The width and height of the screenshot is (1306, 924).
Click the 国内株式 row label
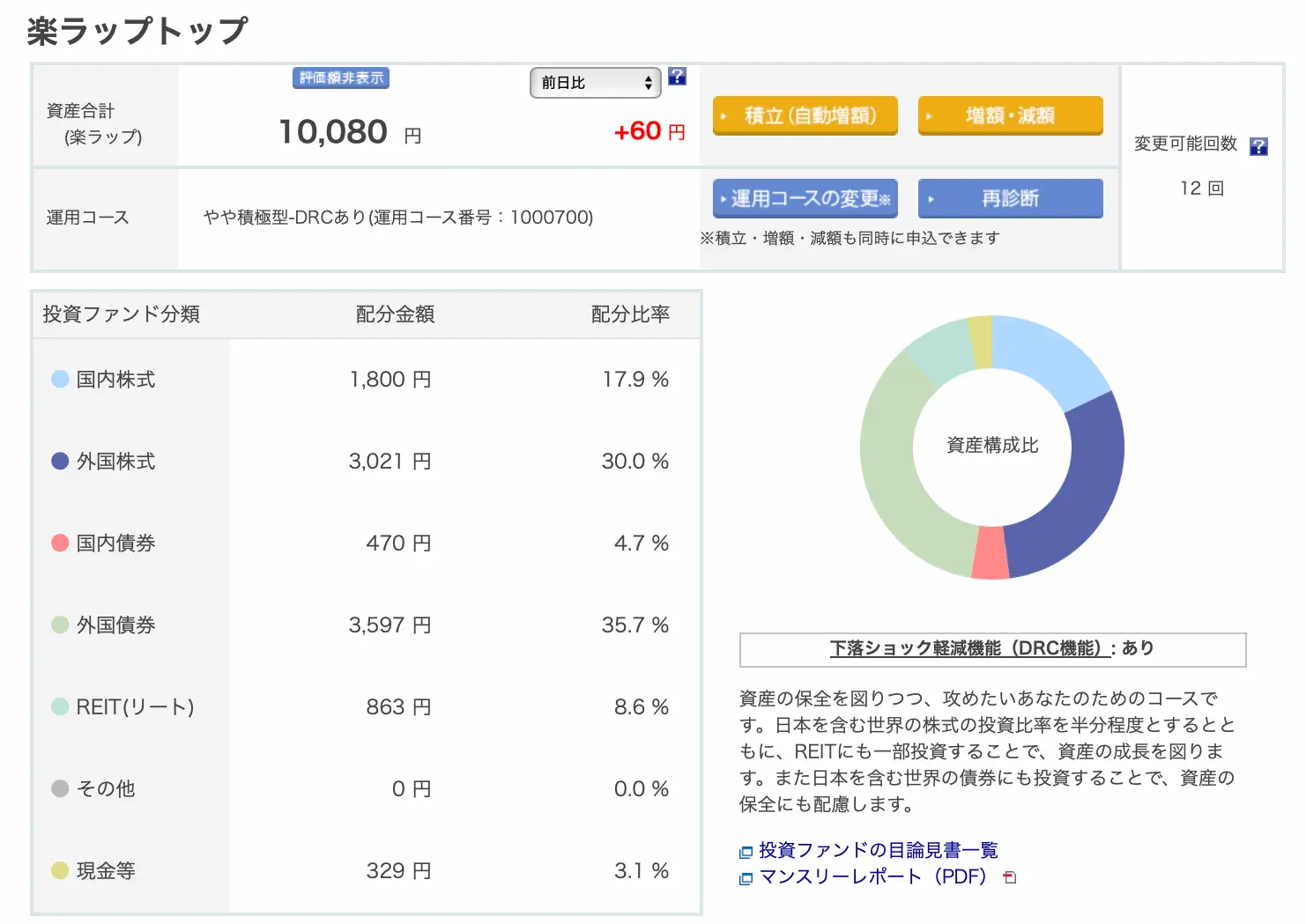pos(115,380)
